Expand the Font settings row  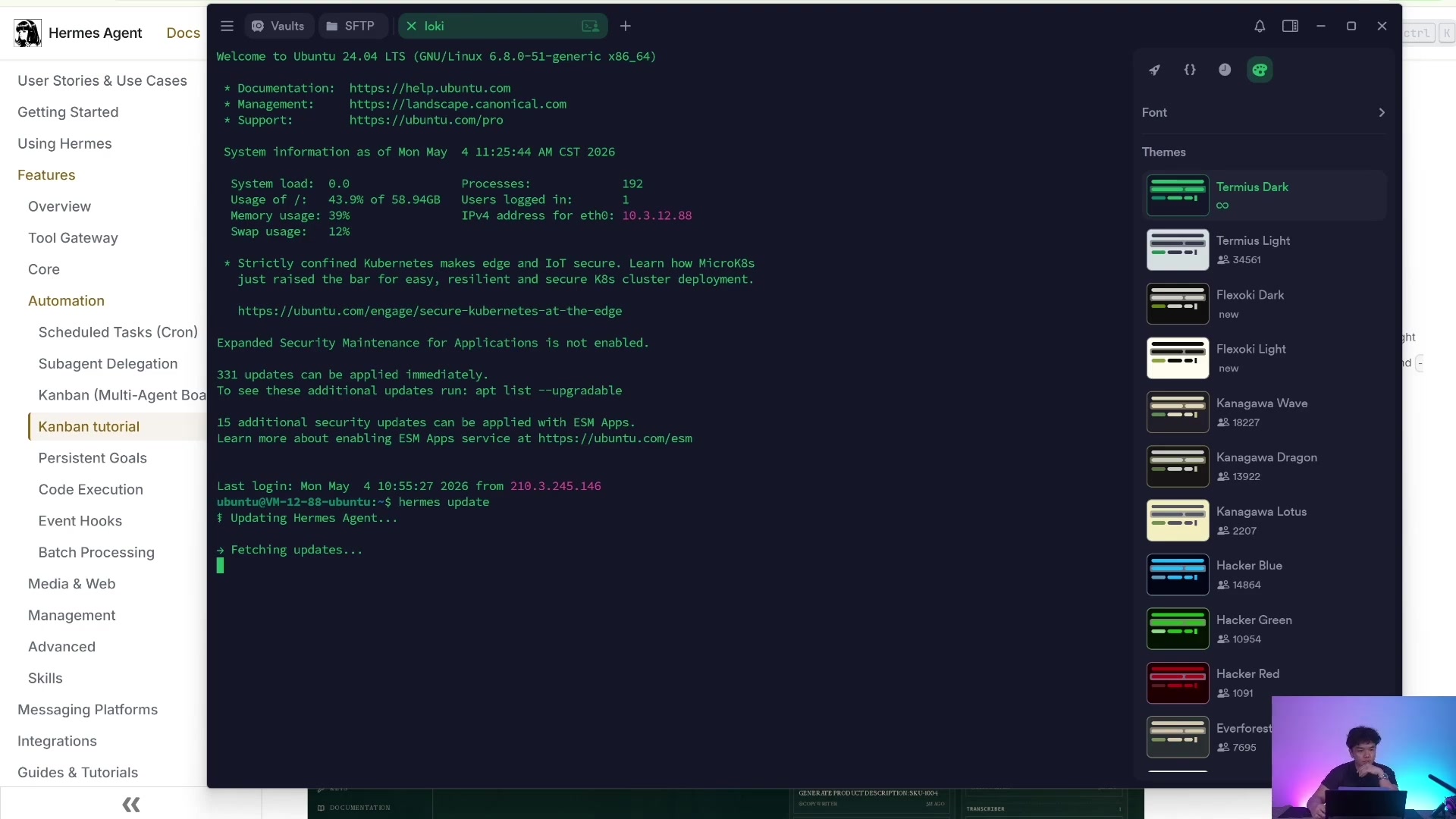click(x=1263, y=112)
